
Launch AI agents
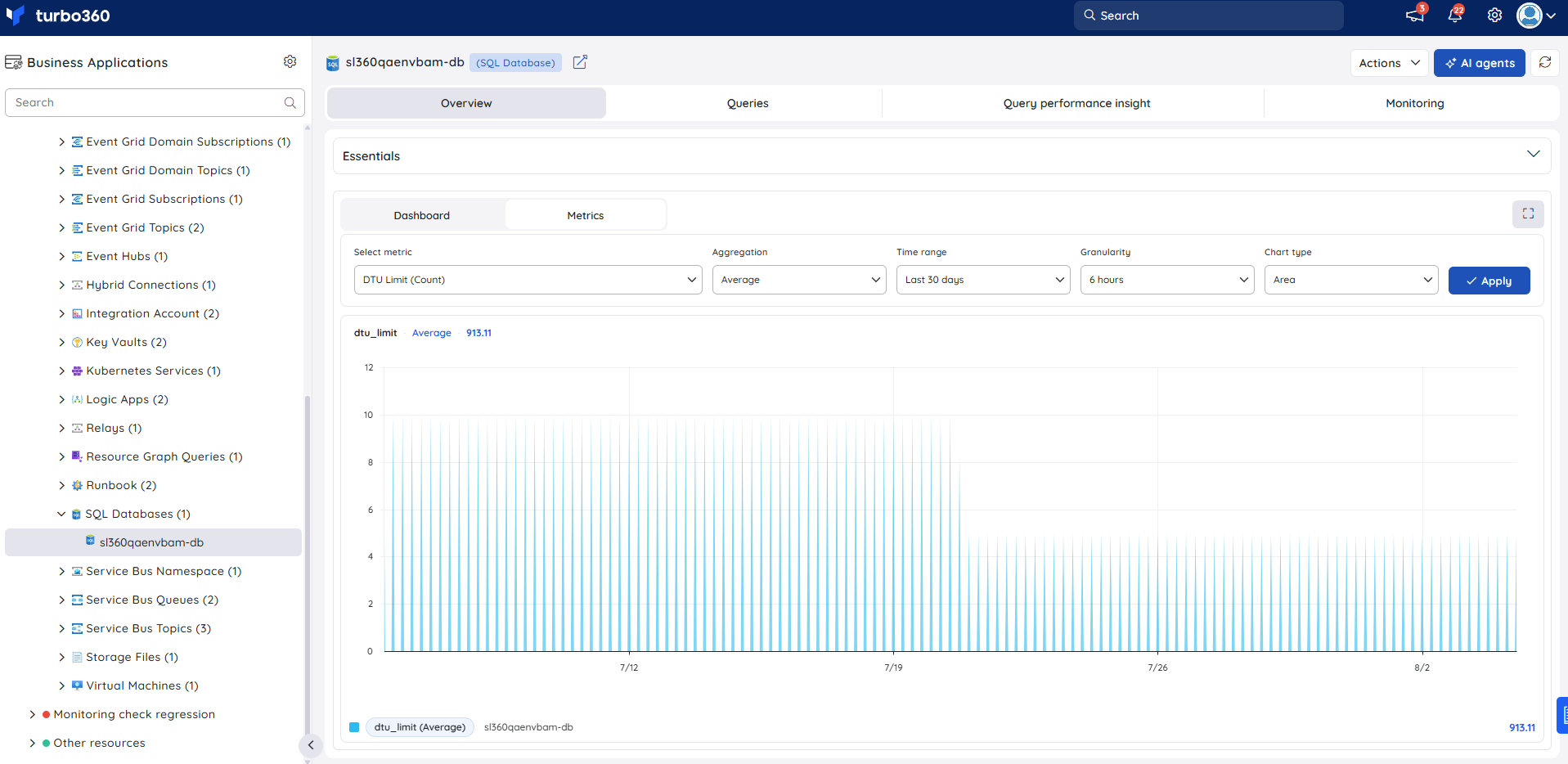tap(1479, 63)
